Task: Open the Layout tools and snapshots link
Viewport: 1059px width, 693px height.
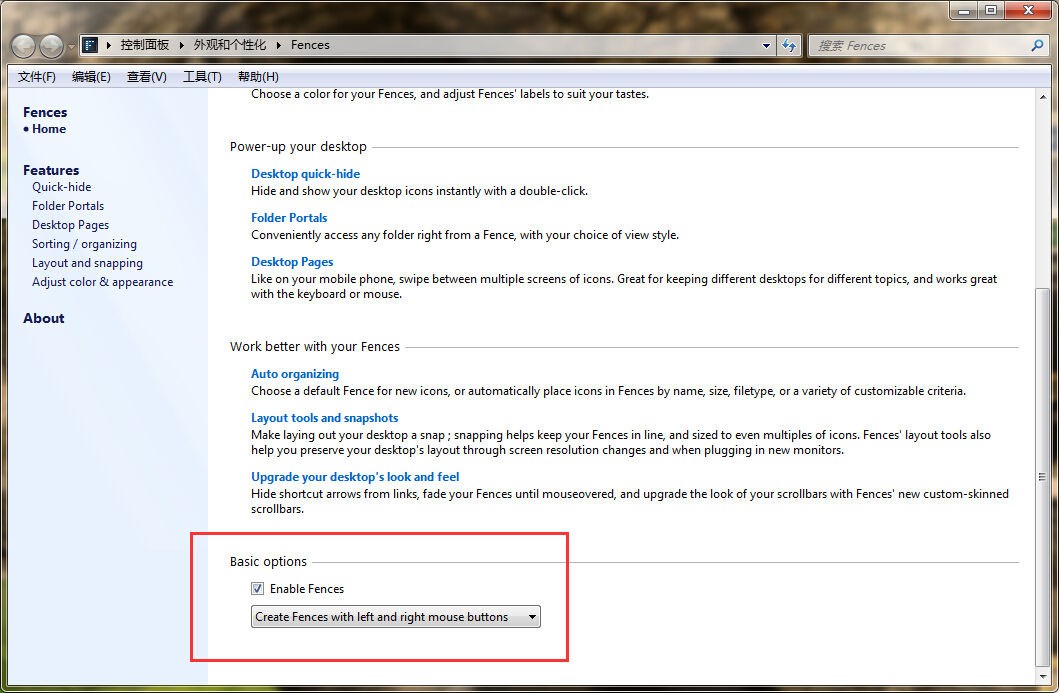Action: pyautogui.click(x=324, y=417)
